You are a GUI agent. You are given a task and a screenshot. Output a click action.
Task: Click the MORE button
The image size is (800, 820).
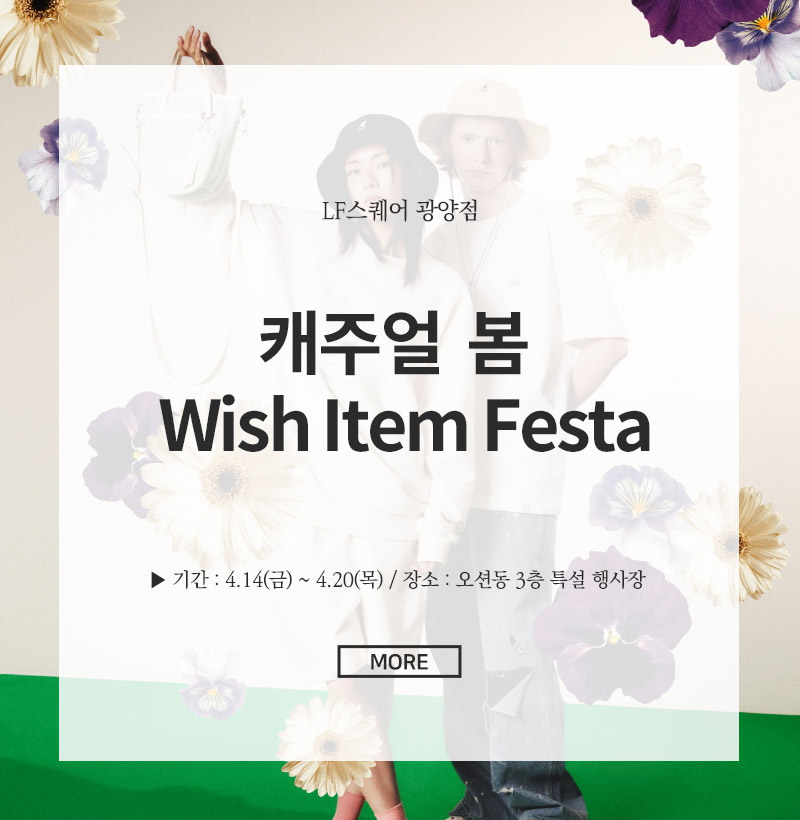(399, 662)
